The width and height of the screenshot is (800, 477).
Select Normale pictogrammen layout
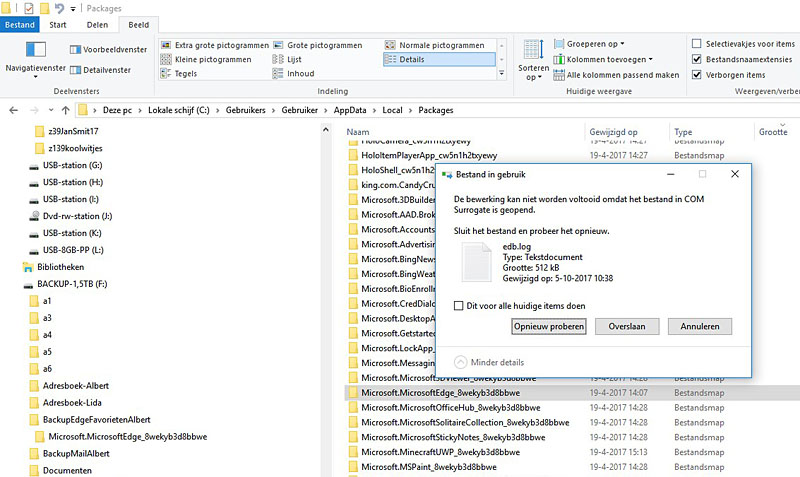(x=435, y=45)
